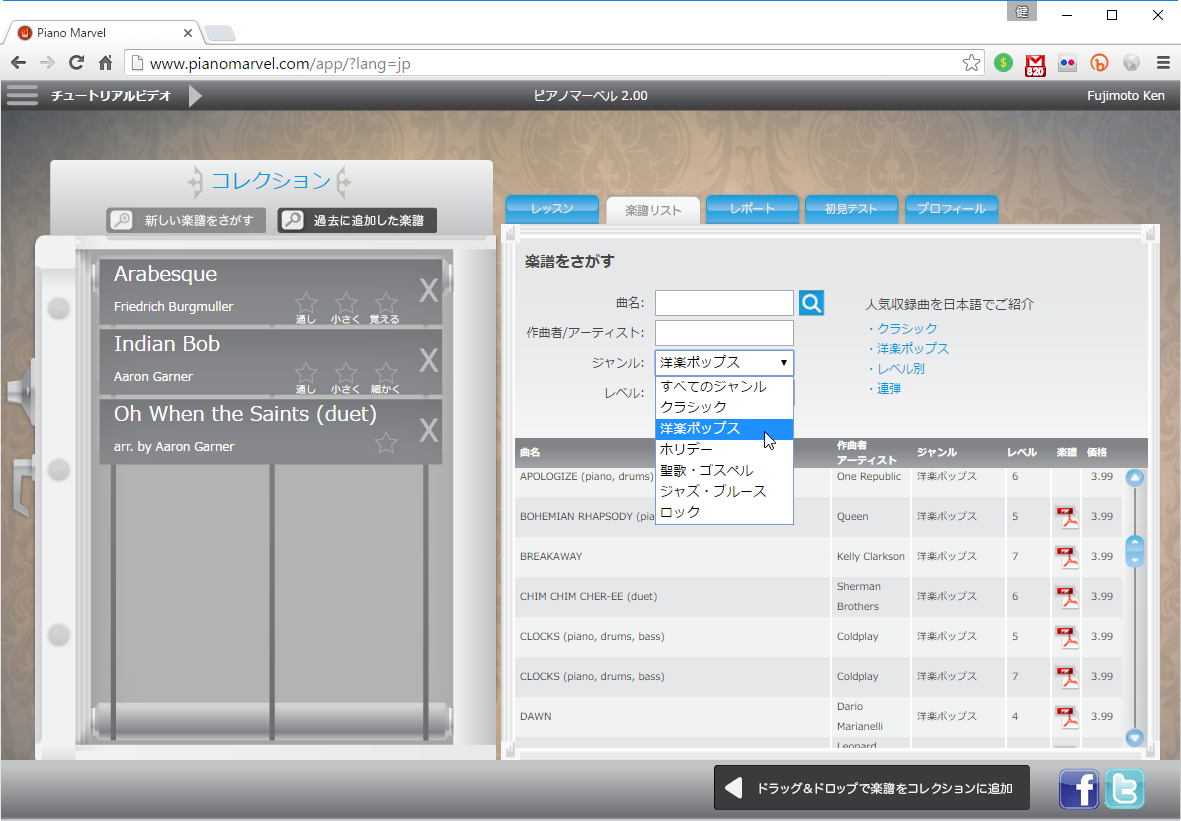Switch to the プロフィール tab

pos(951,209)
